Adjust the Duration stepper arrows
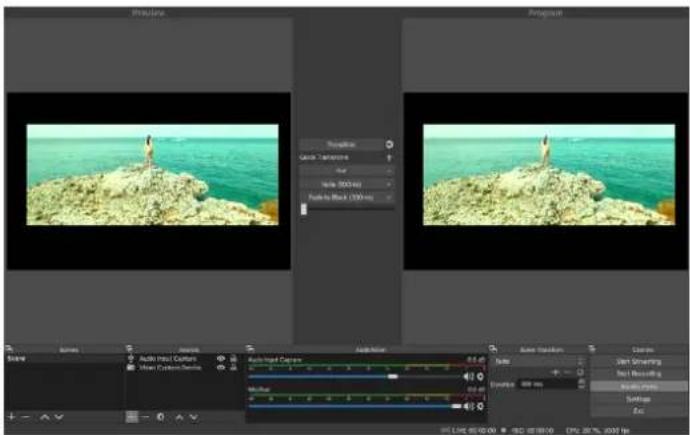The image size is (690, 435). [581, 384]
